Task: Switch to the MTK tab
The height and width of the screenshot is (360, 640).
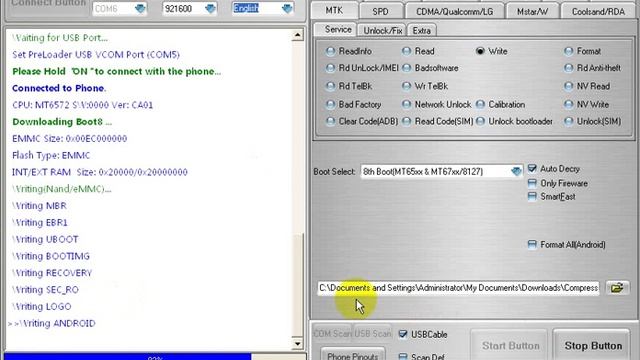Action: 334,11
